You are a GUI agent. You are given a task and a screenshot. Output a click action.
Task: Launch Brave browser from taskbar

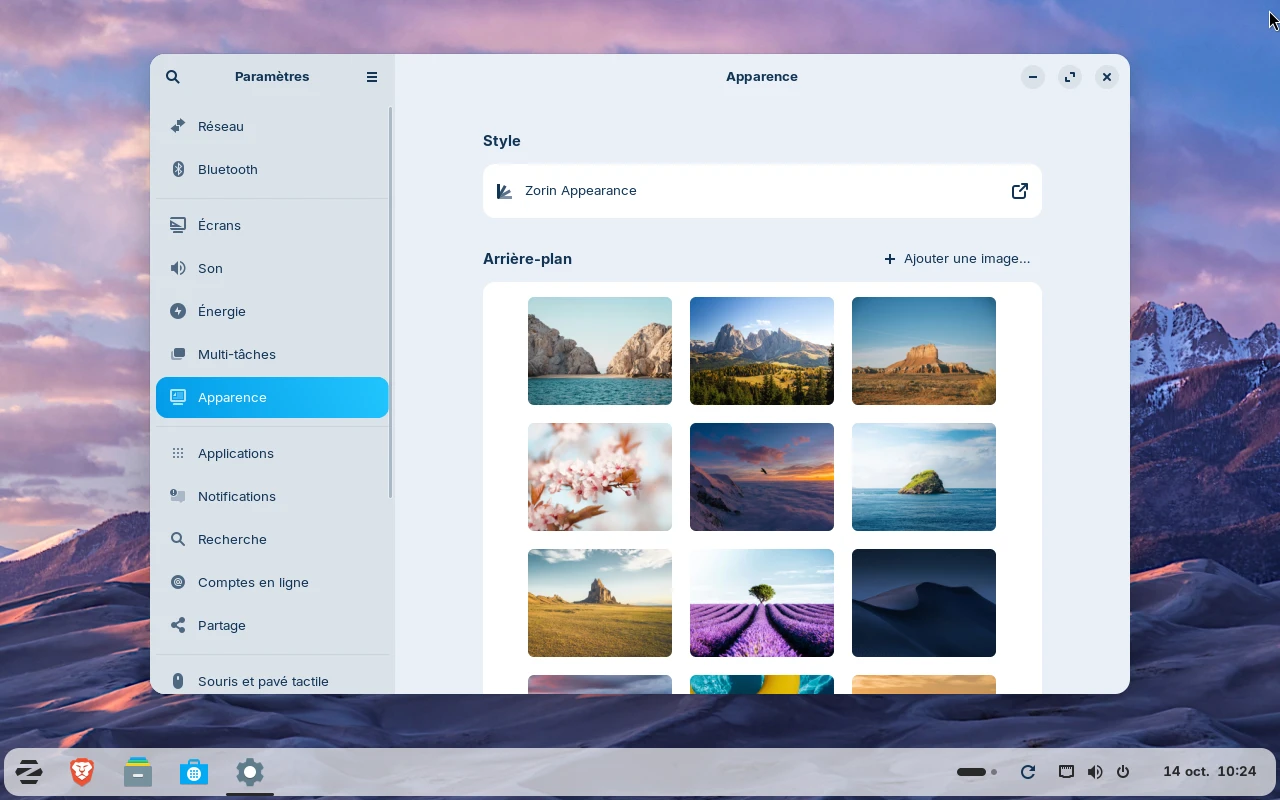pos(82,772)
